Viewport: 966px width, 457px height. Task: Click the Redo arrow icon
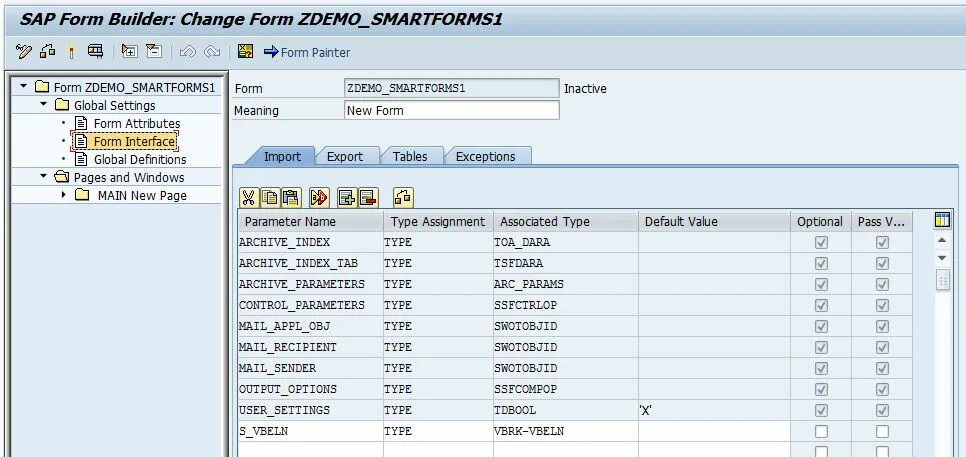click(x=212, y=52)
